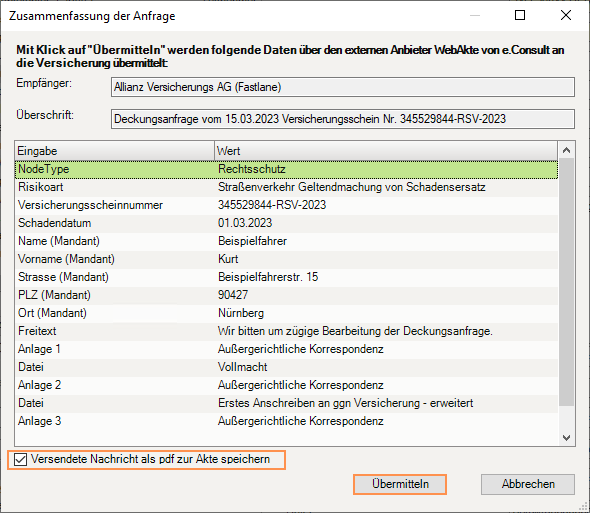Select the PLZ (Mandant) 90427 row
Image resolution: width=590 pixels, height=513 pixels.
[x=286, y=295]
